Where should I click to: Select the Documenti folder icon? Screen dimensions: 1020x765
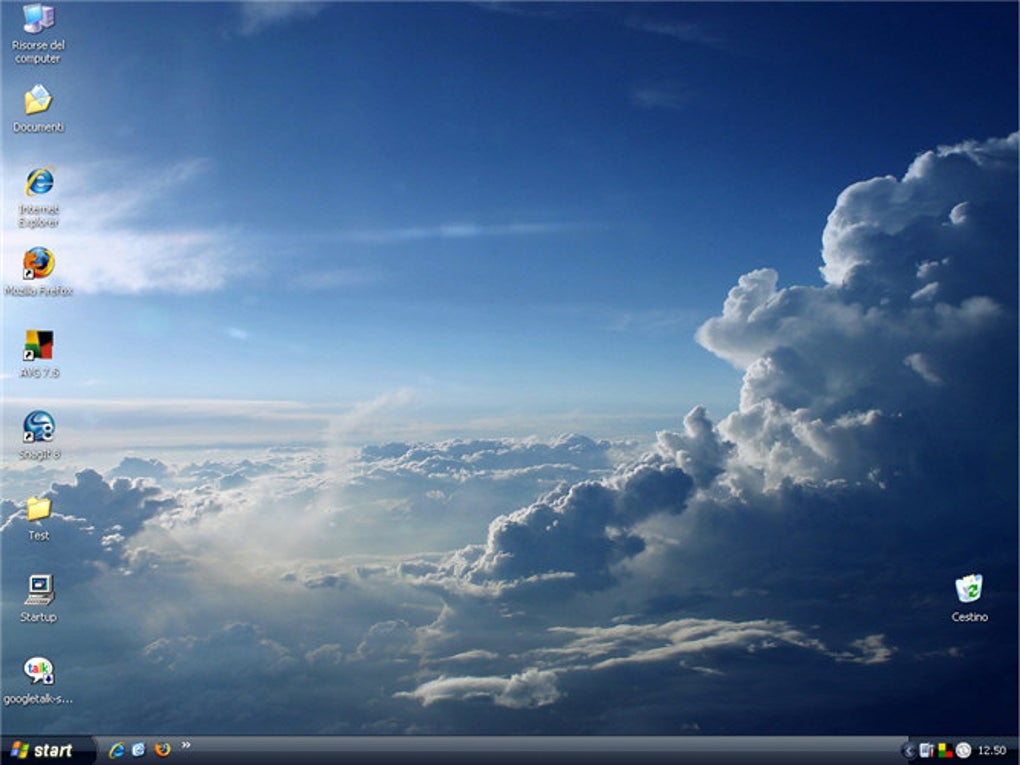coord(38,108)
